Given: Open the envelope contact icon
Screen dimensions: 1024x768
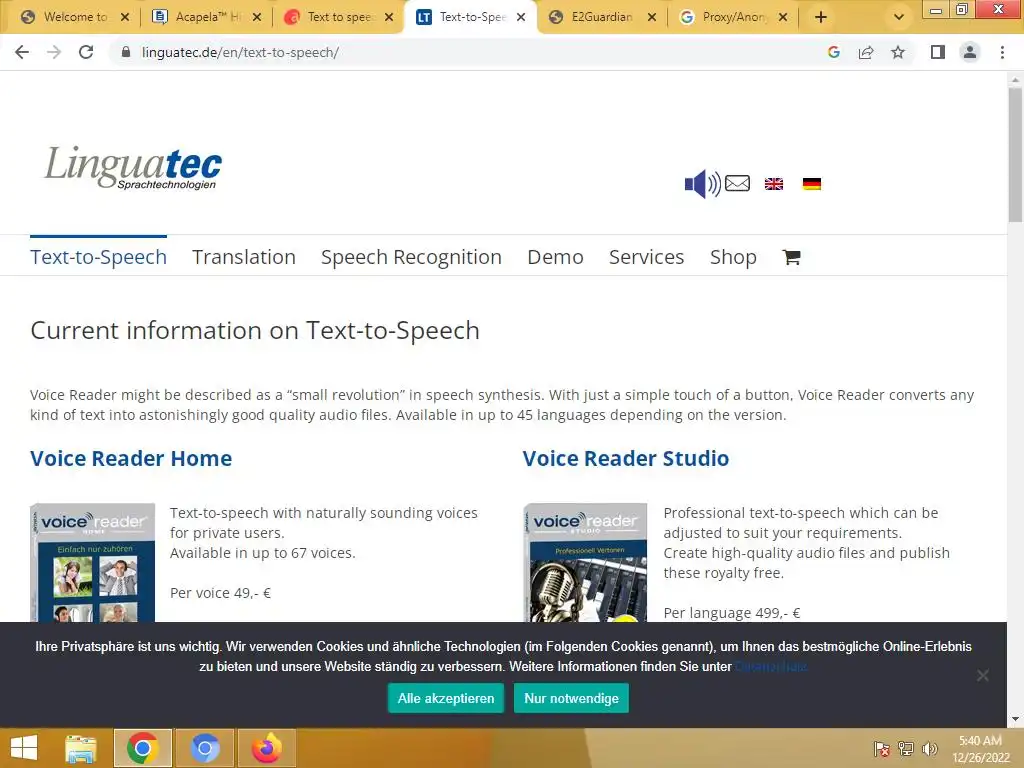Looking at the screenshot, I should tap(737, 184).
